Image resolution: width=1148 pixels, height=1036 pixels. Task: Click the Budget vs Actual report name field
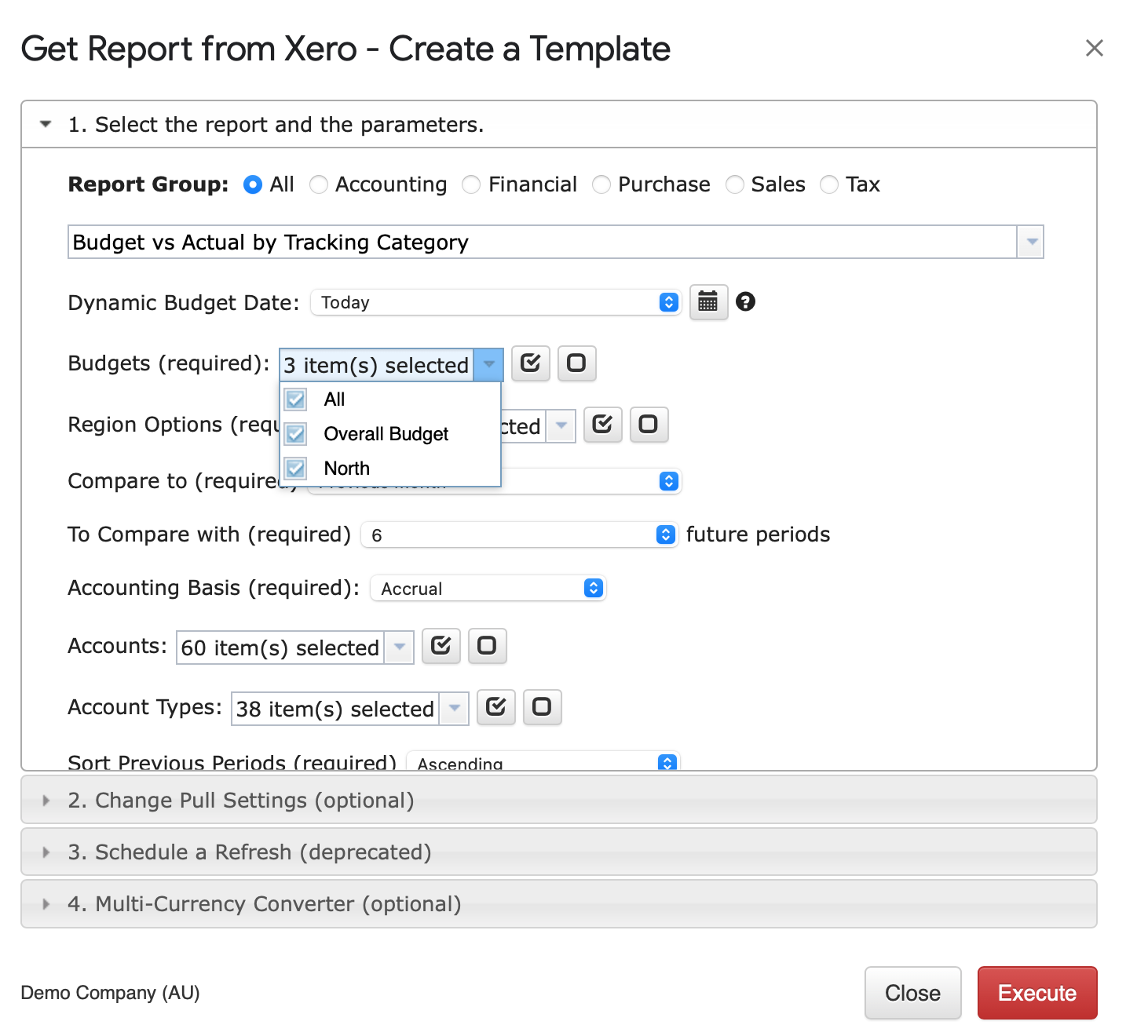[542, 242]
